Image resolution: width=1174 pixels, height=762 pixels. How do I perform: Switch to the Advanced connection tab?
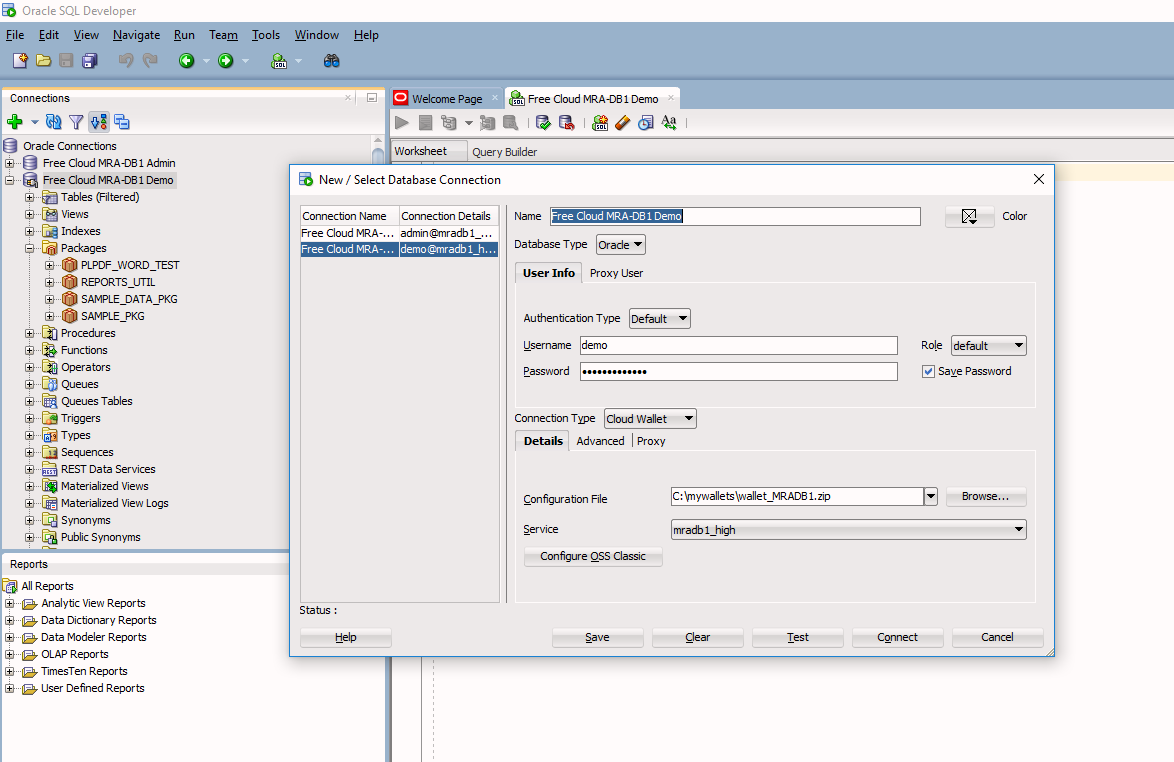point(600,441)
